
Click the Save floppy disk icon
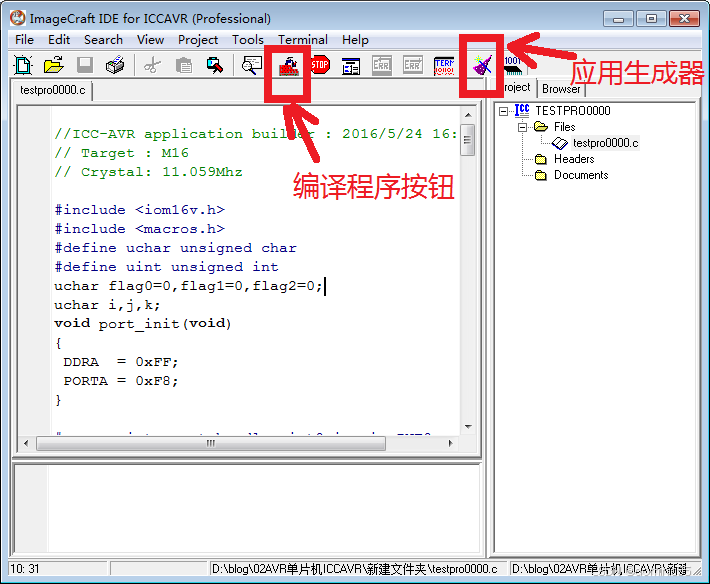[85, 66]
